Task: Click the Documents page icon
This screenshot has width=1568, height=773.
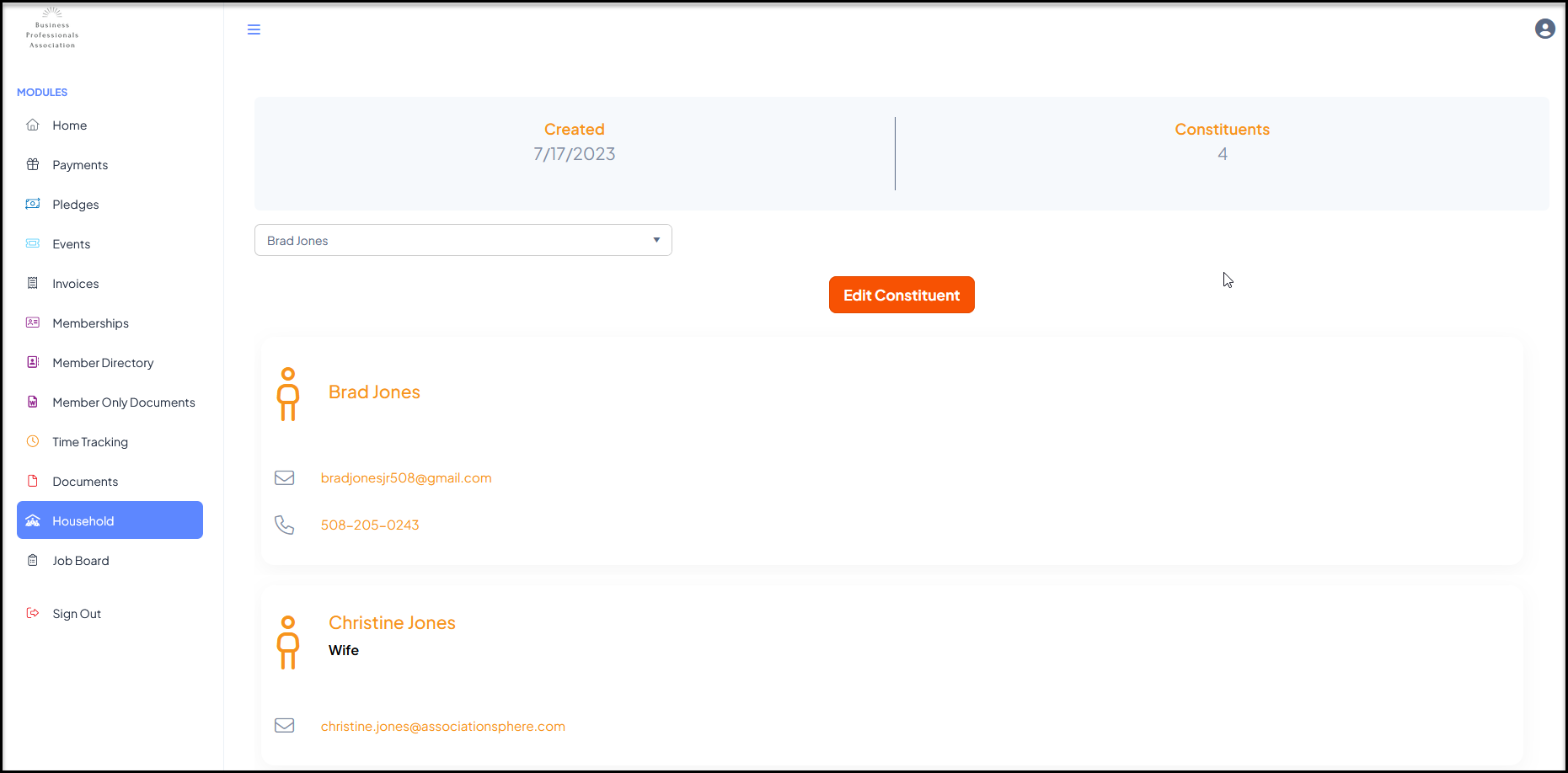Action: (x=33, y=481)
